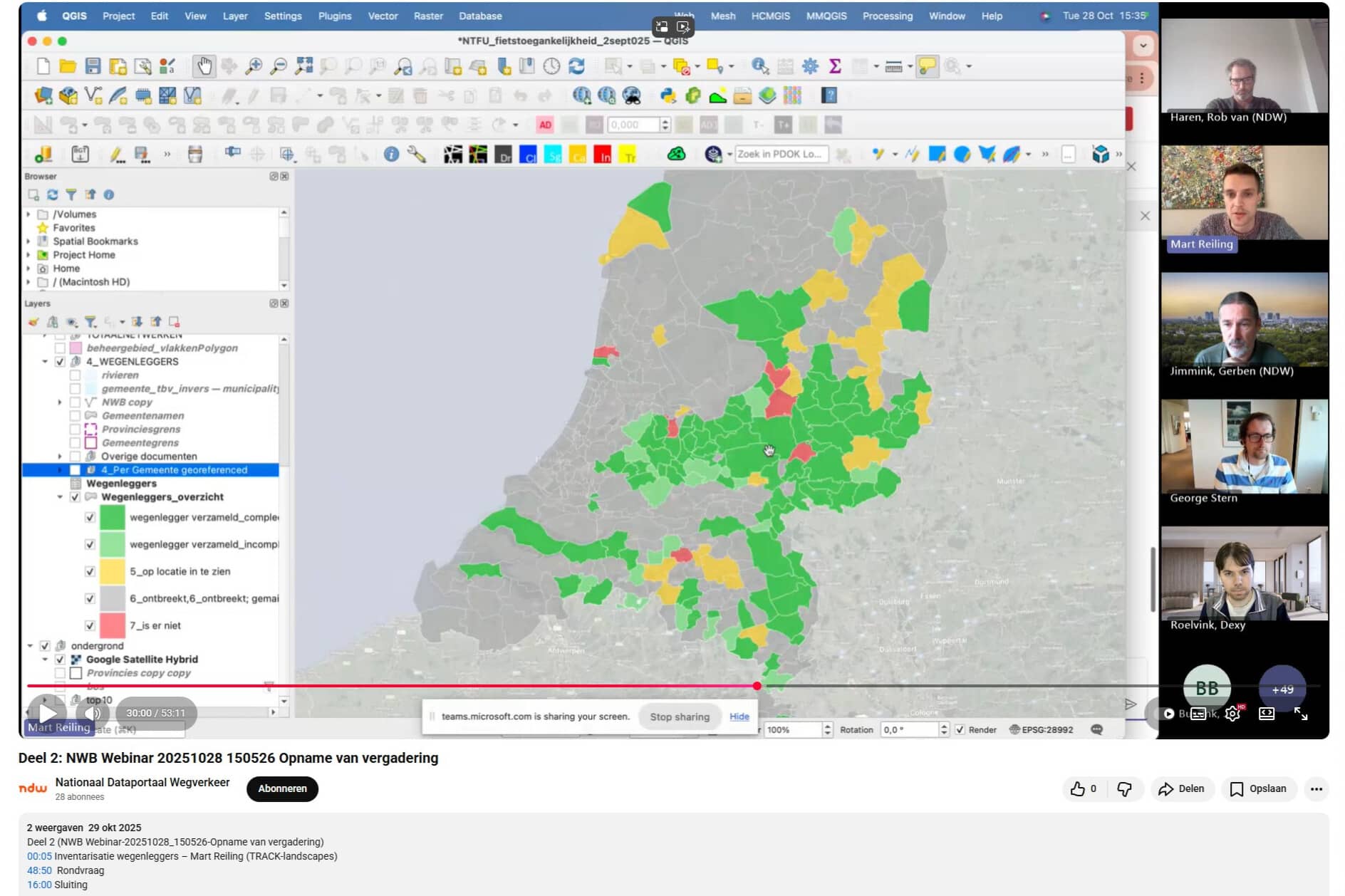1345x896 pixels.
Task: Jump to the 48:50 Rondvraag timestamp link
Action: 39,870
